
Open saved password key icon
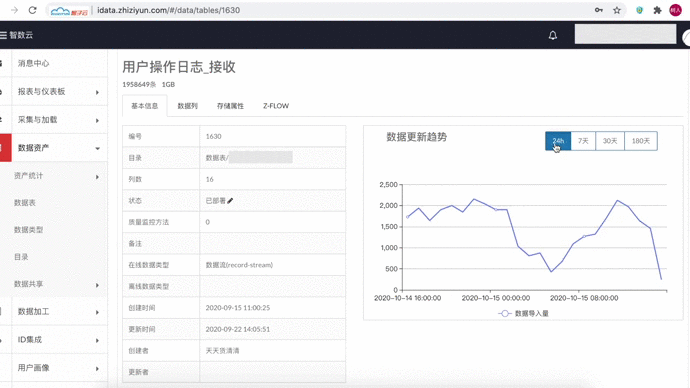click(x=598, y=10)
